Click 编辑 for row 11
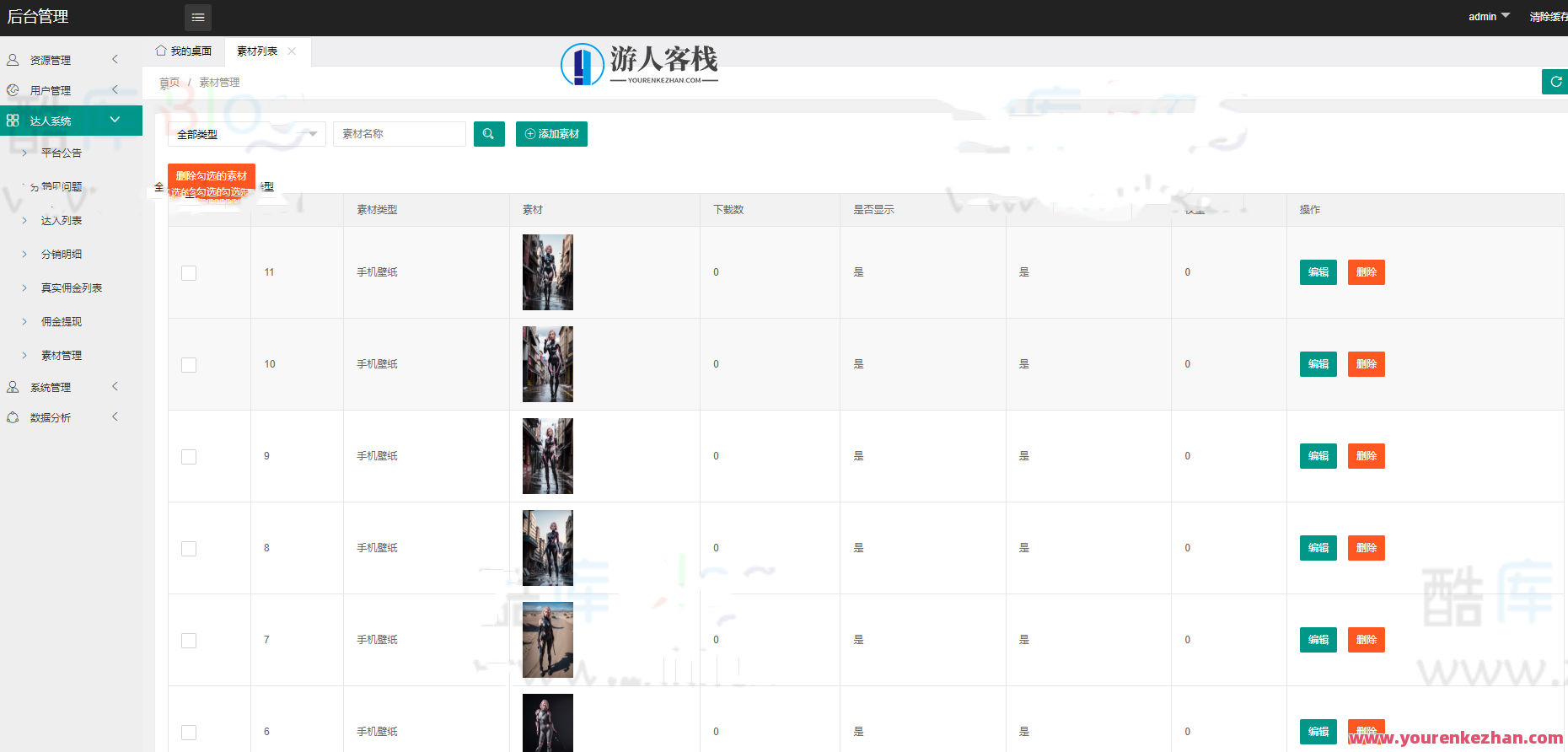 click(1318, 272)
